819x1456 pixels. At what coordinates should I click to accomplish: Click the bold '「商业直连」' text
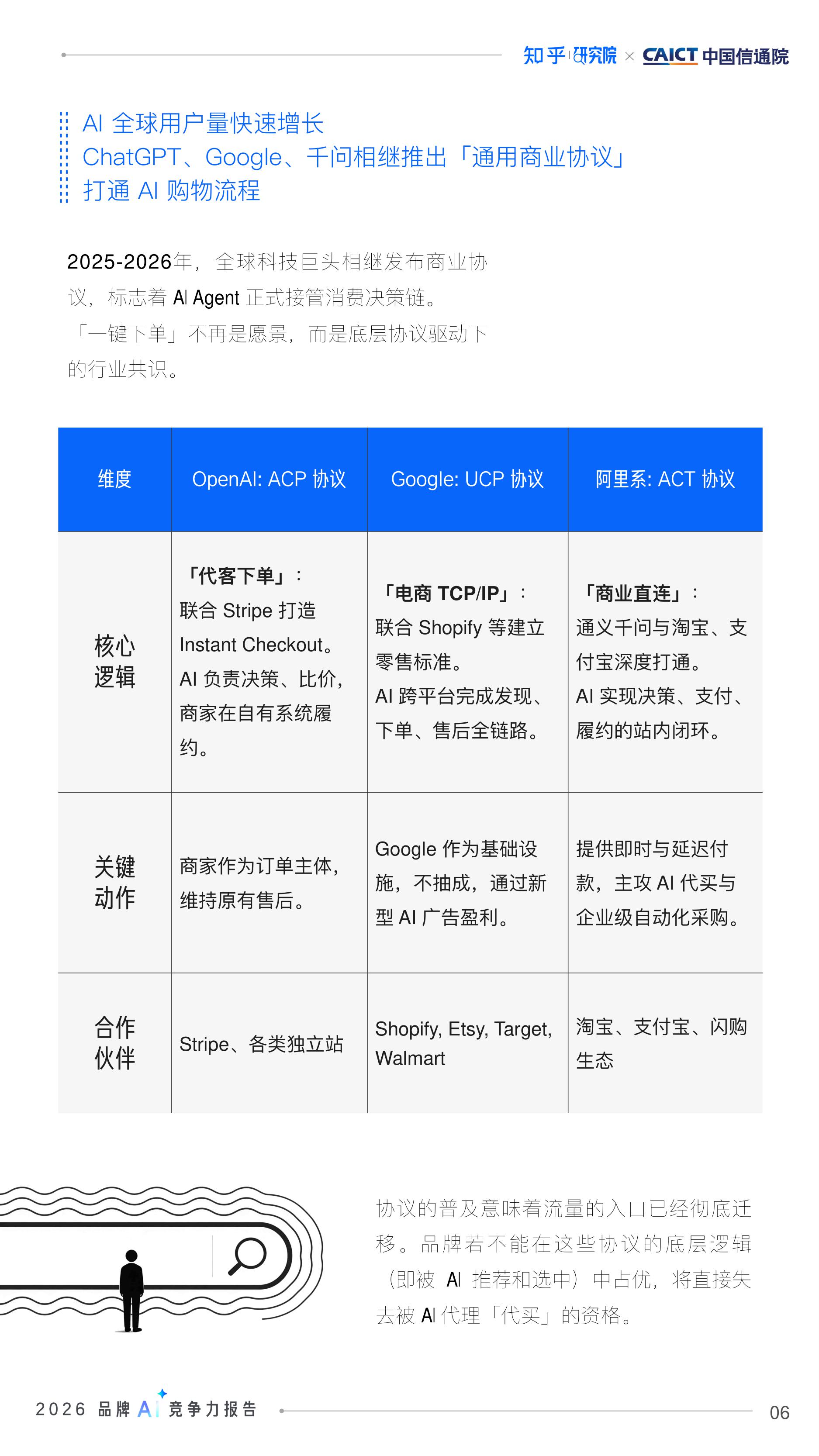pyautogui.click(x=633, y=593)
